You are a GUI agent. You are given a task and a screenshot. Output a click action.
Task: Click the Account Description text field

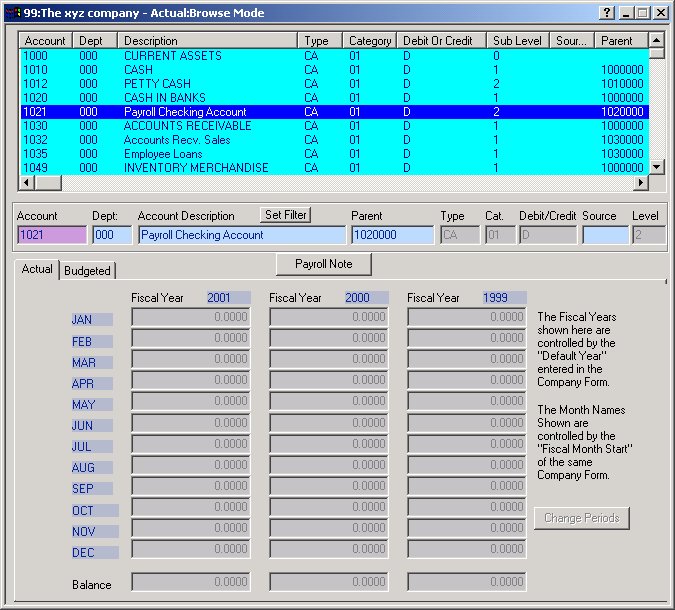(241, 235)
